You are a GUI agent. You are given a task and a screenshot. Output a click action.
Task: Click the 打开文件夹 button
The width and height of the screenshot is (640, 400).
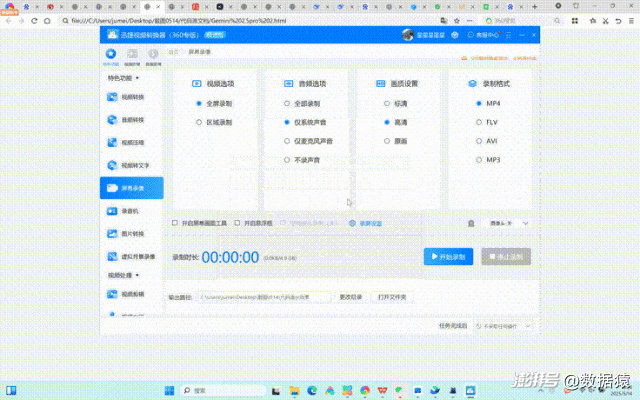(x=392, y=297)
